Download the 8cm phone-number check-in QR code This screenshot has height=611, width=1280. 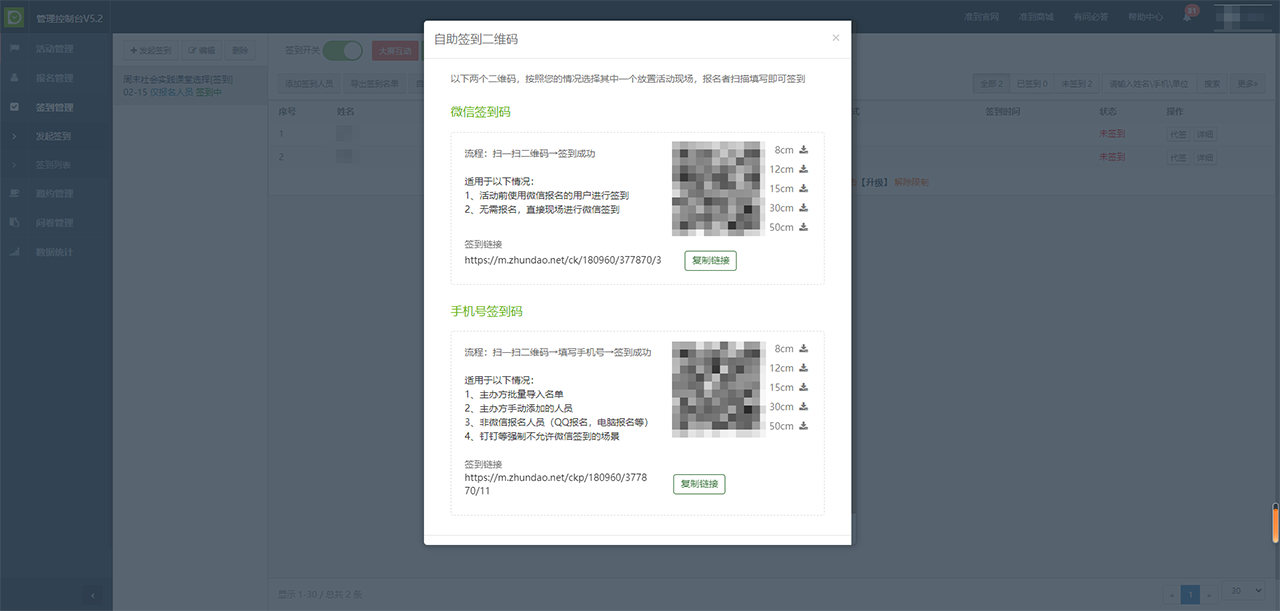click(x=804, y=349)
